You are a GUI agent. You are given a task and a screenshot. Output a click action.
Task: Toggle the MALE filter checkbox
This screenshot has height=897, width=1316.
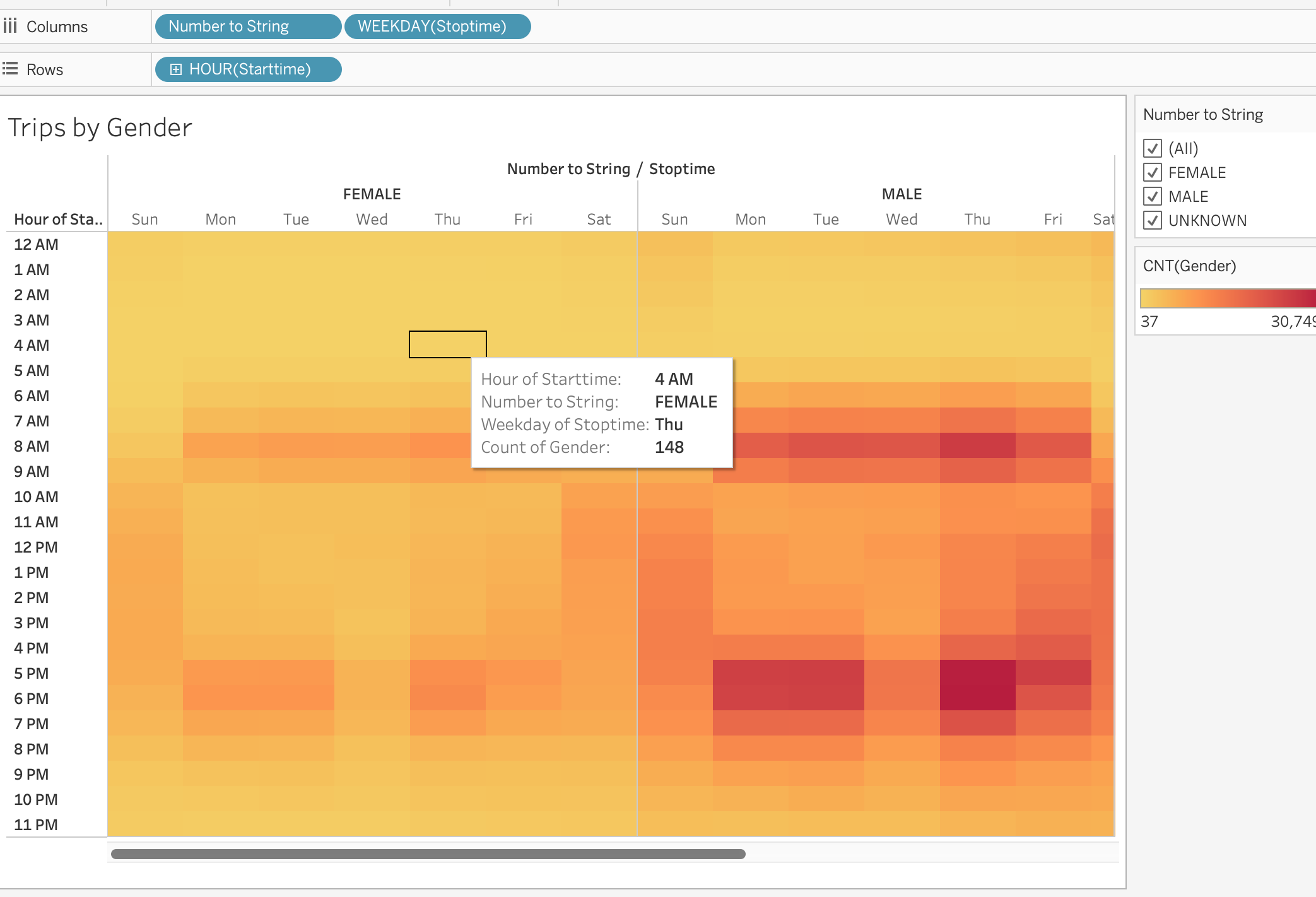point(1152,196)
